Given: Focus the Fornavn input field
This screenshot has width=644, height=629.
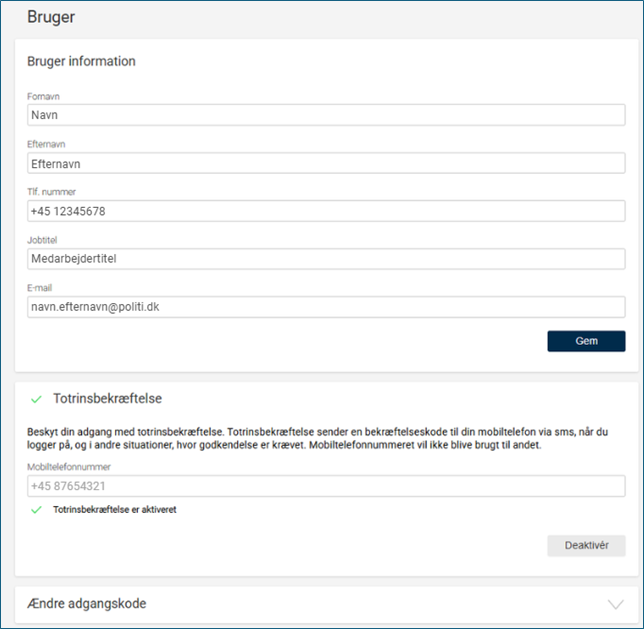Looking at the screenshot, I should pyautogui.click(x=326, y=115).
